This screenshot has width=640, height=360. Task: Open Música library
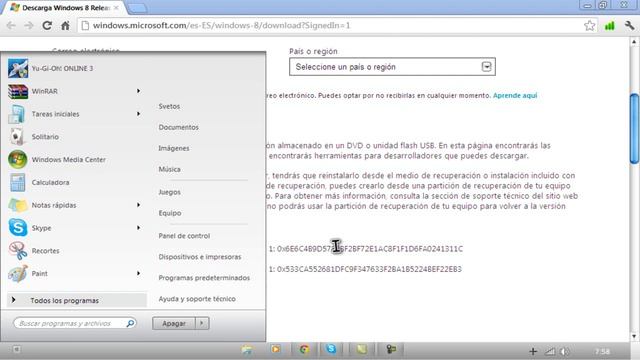point(169,169)
